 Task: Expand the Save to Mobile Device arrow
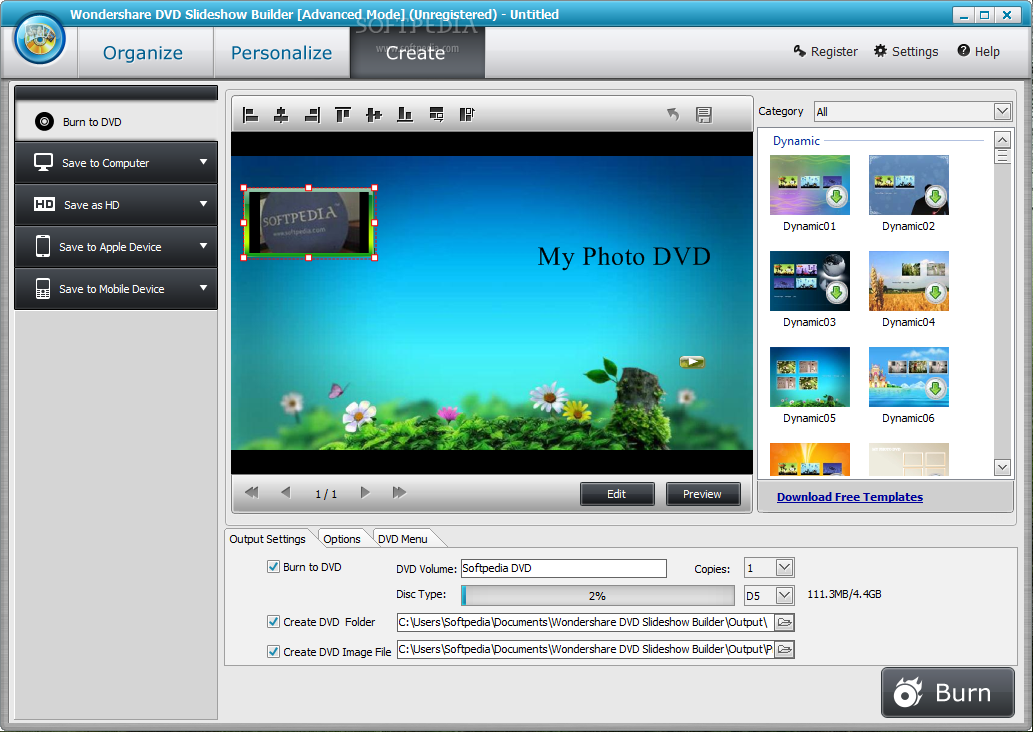[204, 289]
